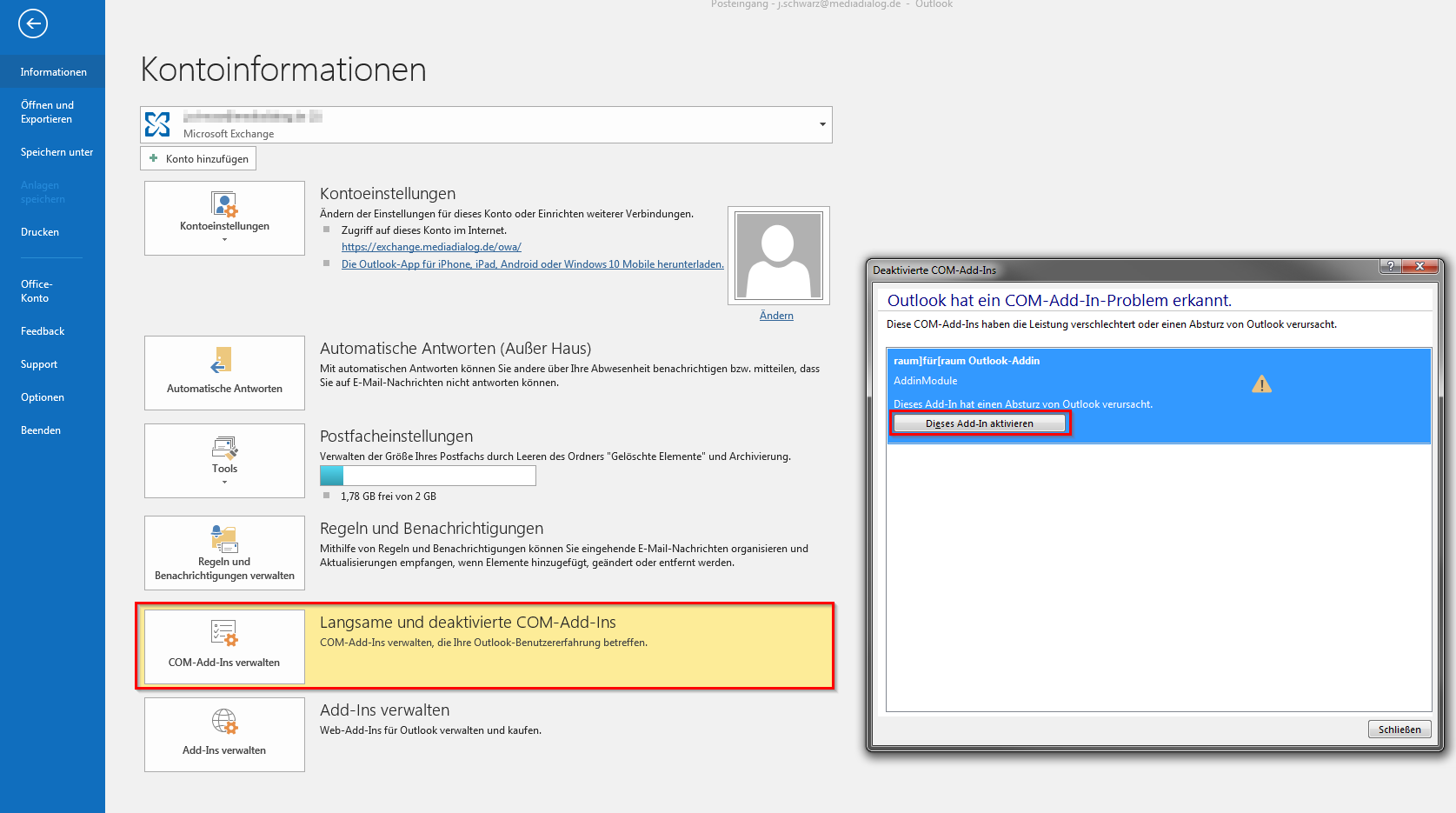Click the Regeln und Benachrichtigungen verwalten label
The height and width of the screenshot is (813, 1456).
[224, 569]
